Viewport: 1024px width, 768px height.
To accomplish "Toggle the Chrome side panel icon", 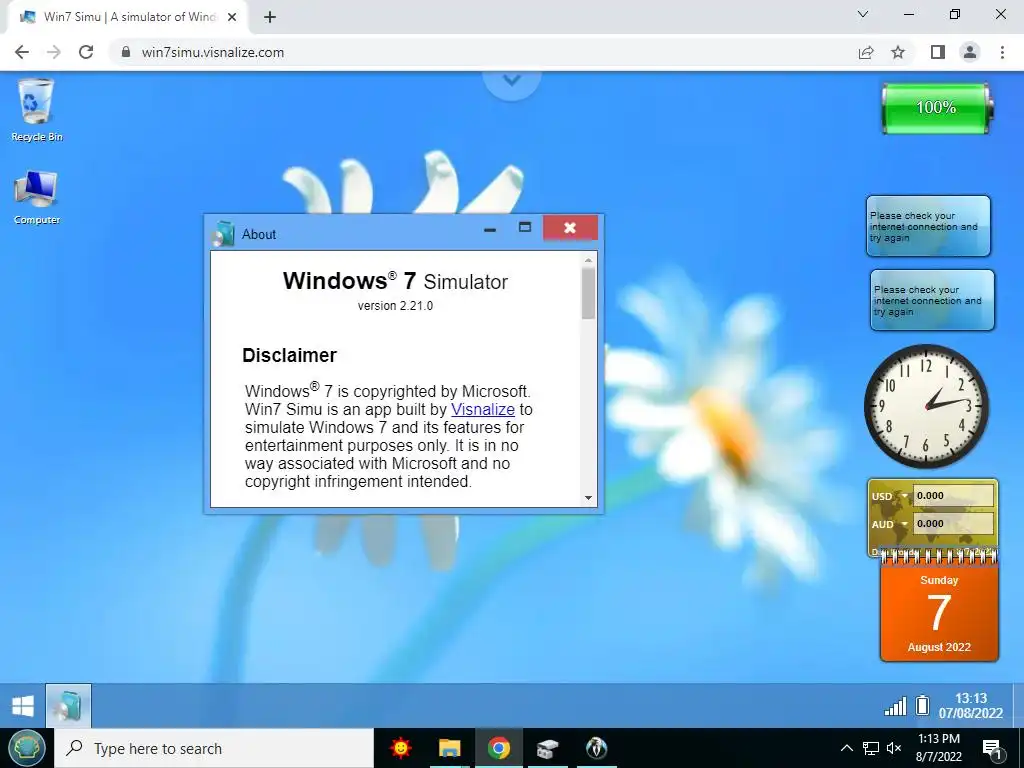I will pos(938,52).
